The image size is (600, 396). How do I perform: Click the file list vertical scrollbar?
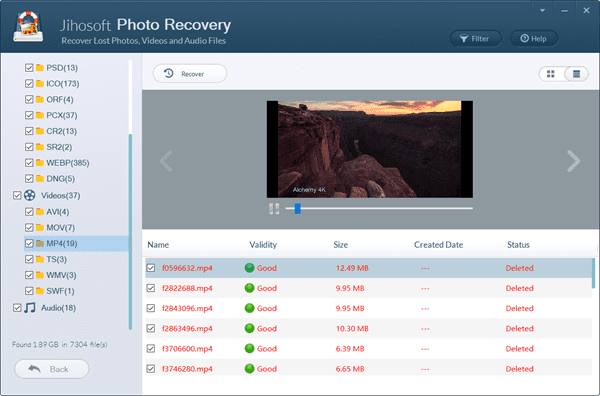[x=593, y=273]
